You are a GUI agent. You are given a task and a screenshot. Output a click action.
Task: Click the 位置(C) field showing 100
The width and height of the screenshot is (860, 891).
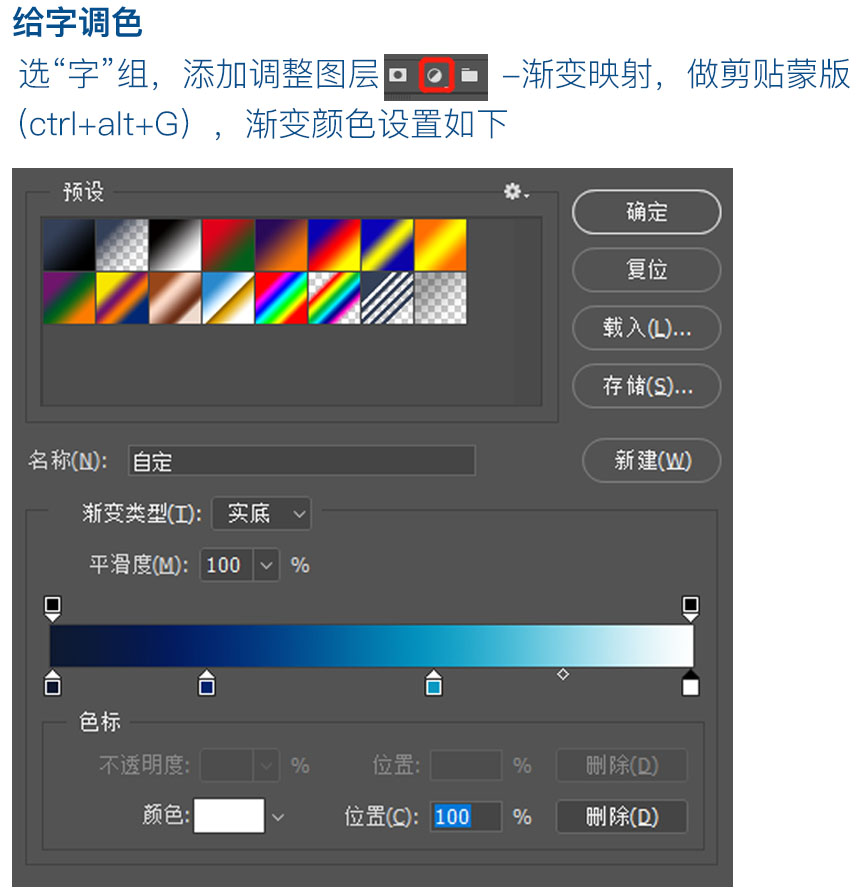[466, 817]
